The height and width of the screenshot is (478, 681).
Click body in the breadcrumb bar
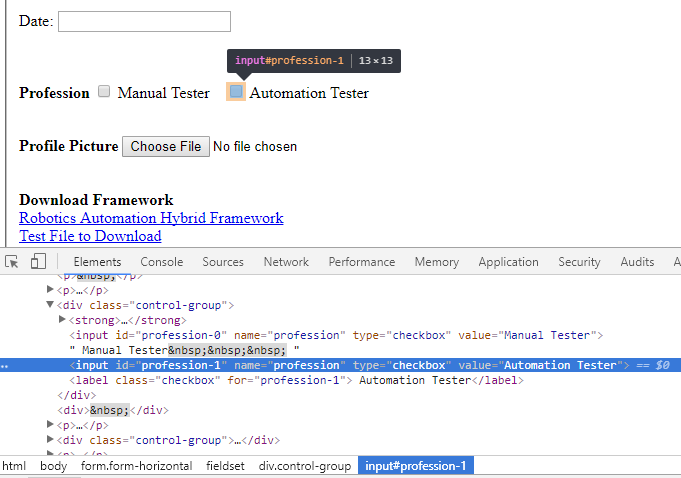53,466
